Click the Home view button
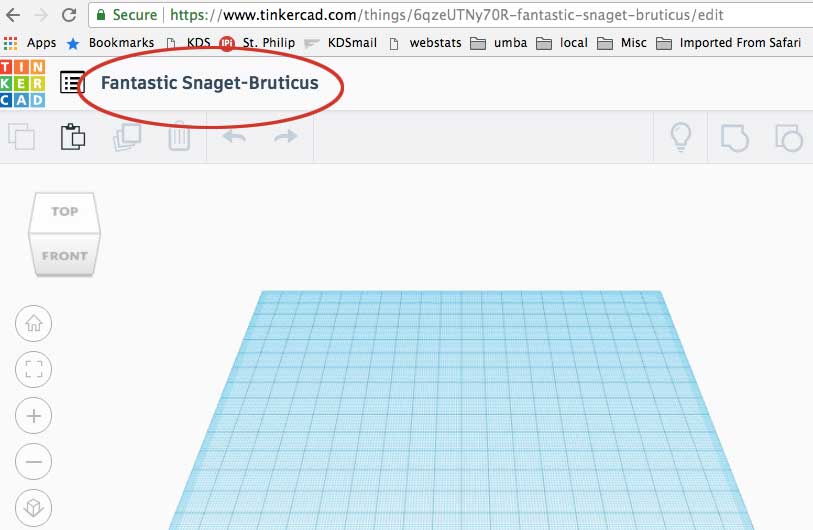The image size is (813, 530). (34, 324)
